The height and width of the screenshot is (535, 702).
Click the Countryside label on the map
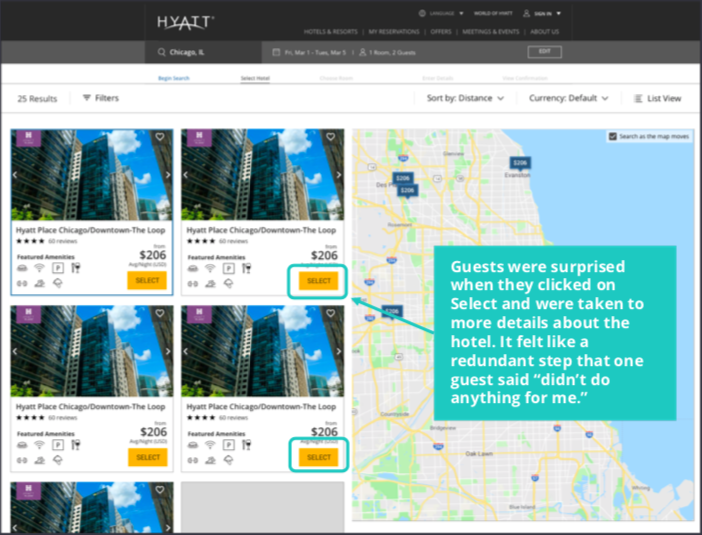coord(394,414)
